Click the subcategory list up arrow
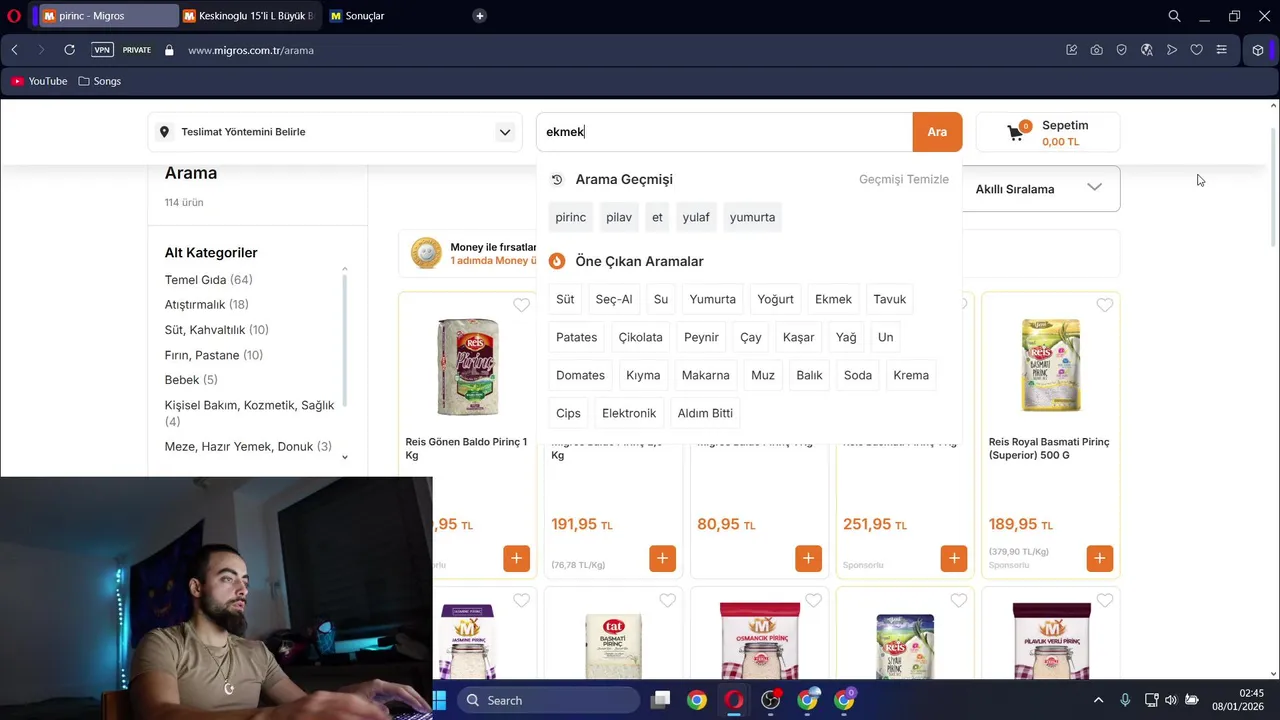This screenshot has width=1280, height=720. (x=345, y=269)
